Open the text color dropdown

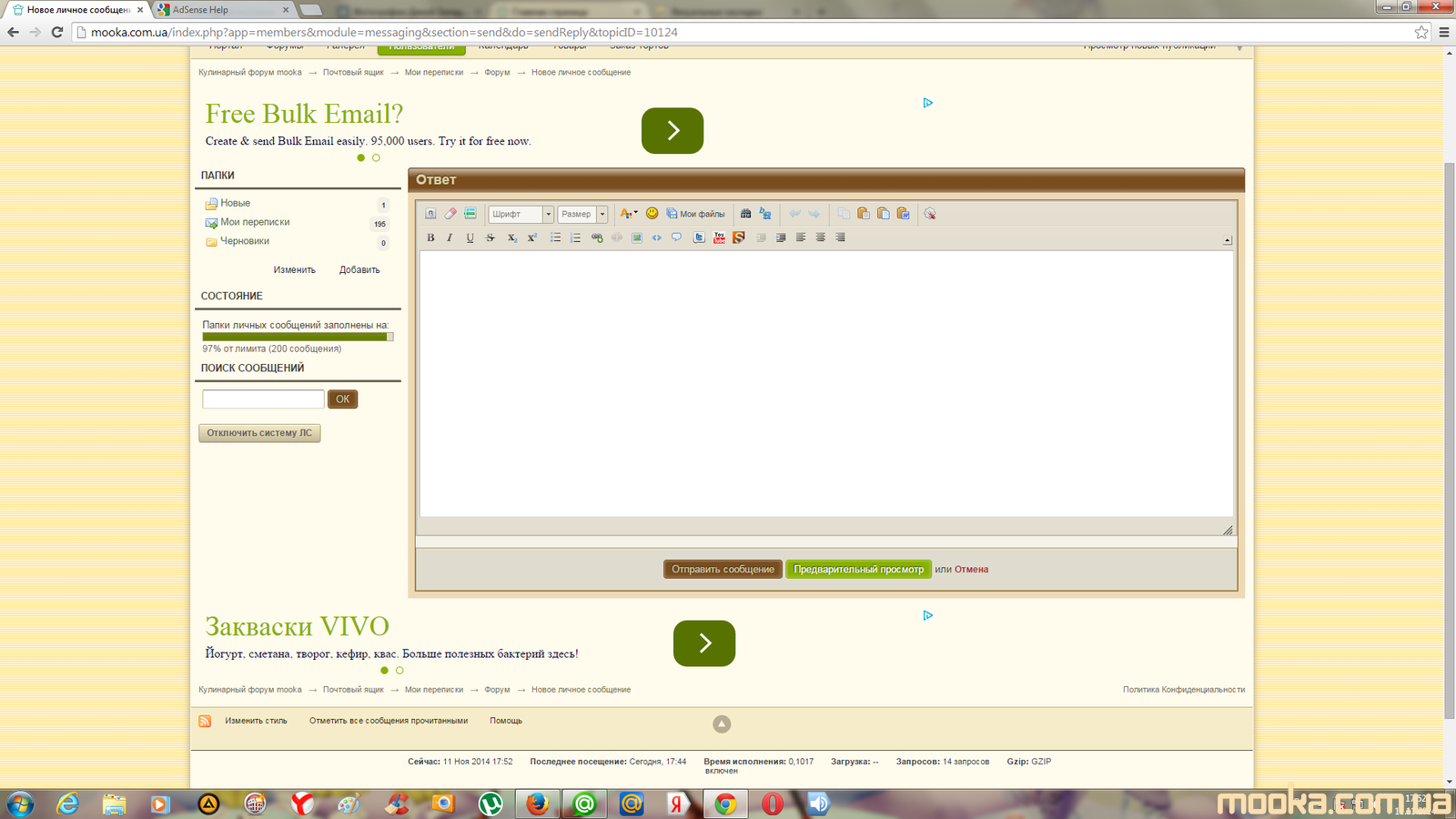coord(629,214)
